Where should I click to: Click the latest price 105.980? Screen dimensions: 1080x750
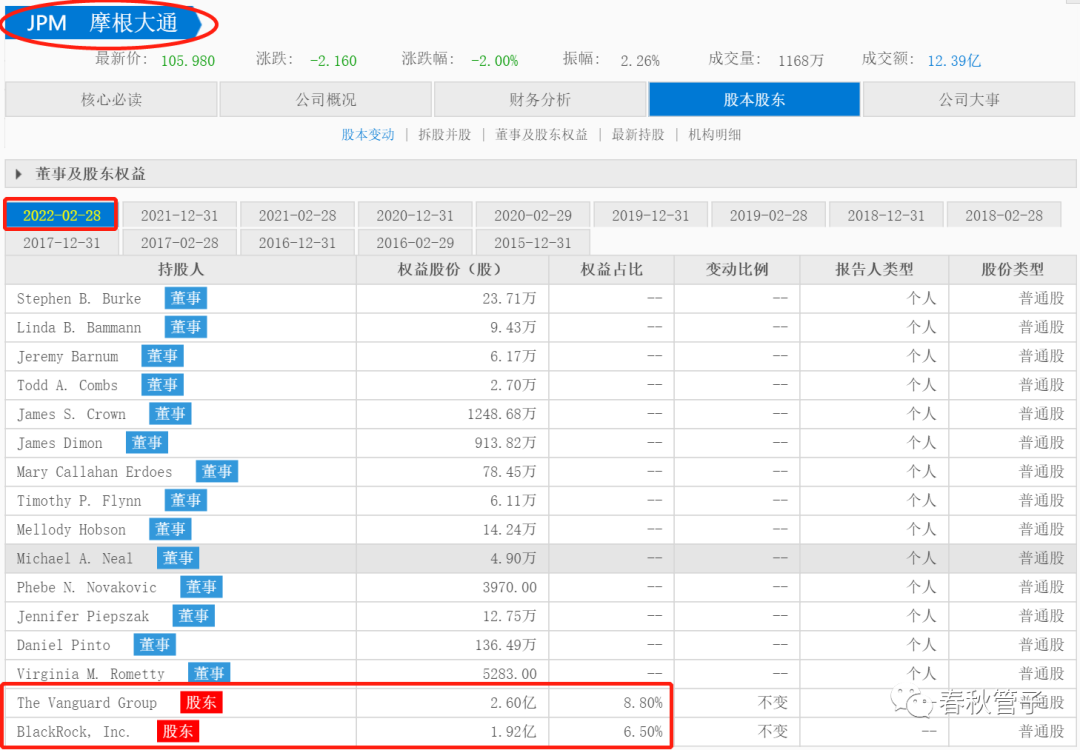pyautogui.click(x=188, y=61)
